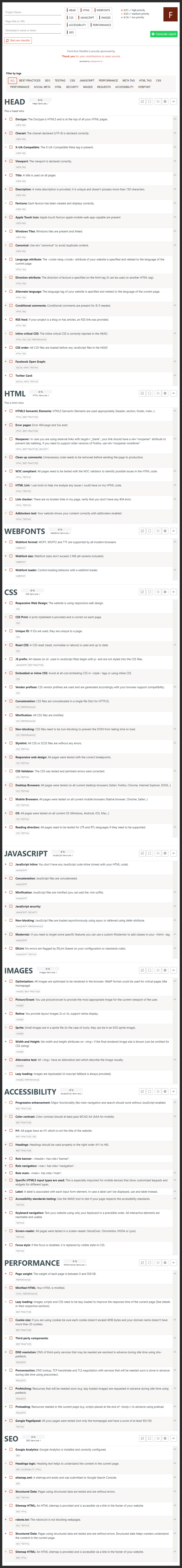Click the red F logo
Screen dimensions: 182x1568
point(170,15)
